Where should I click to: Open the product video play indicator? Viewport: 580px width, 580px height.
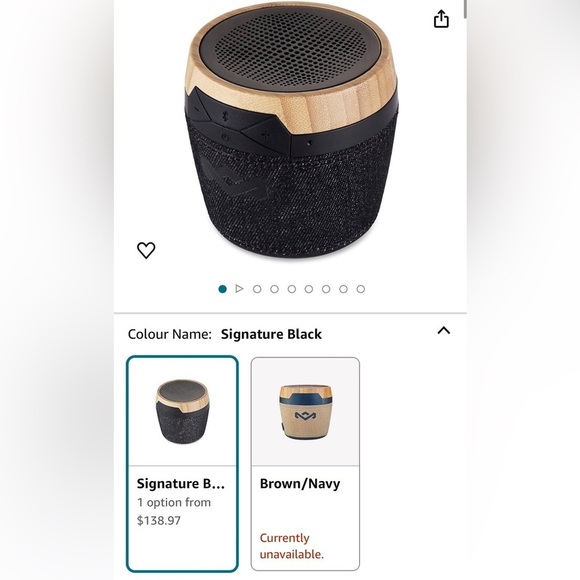239,289
